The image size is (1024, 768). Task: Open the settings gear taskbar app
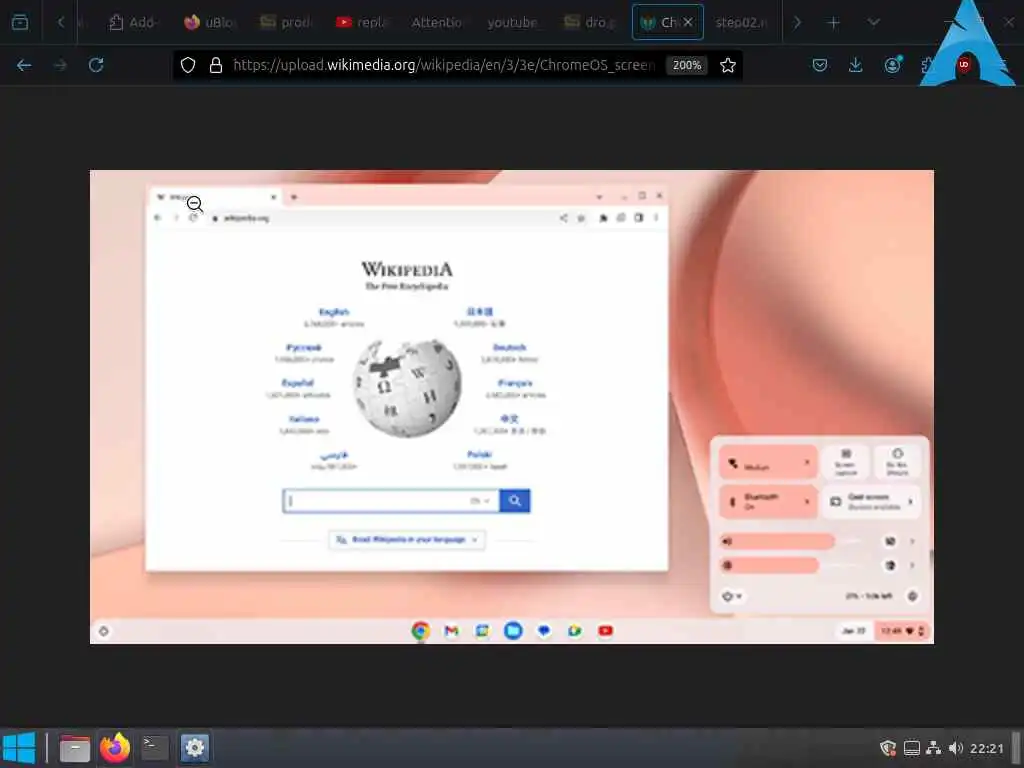(x=195, y=748)
